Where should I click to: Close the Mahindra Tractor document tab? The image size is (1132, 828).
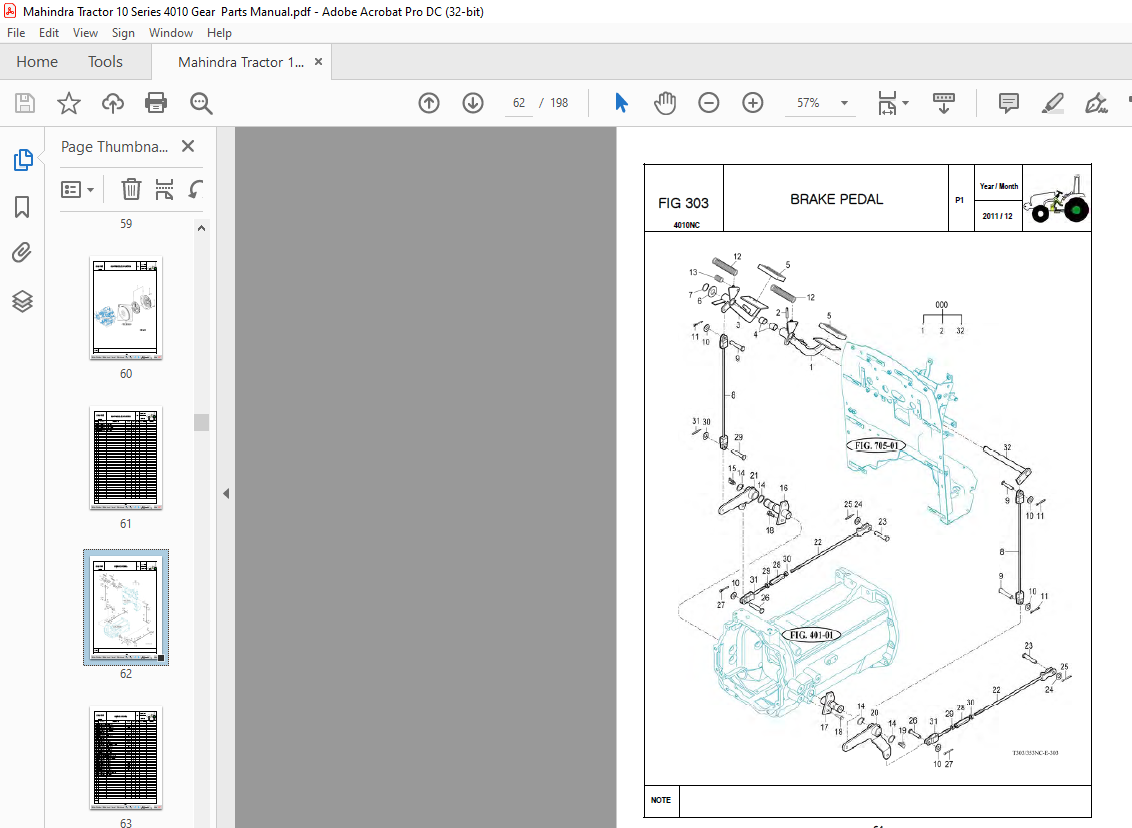(x=318, y=62)
